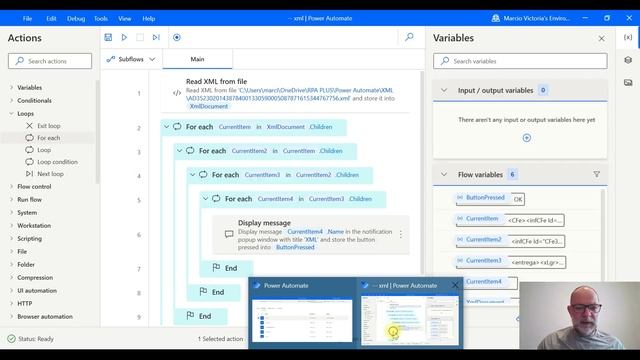Open the View menu
This screenshot has height=360, width=640.
pyautogui.click(x=124, y=18)
